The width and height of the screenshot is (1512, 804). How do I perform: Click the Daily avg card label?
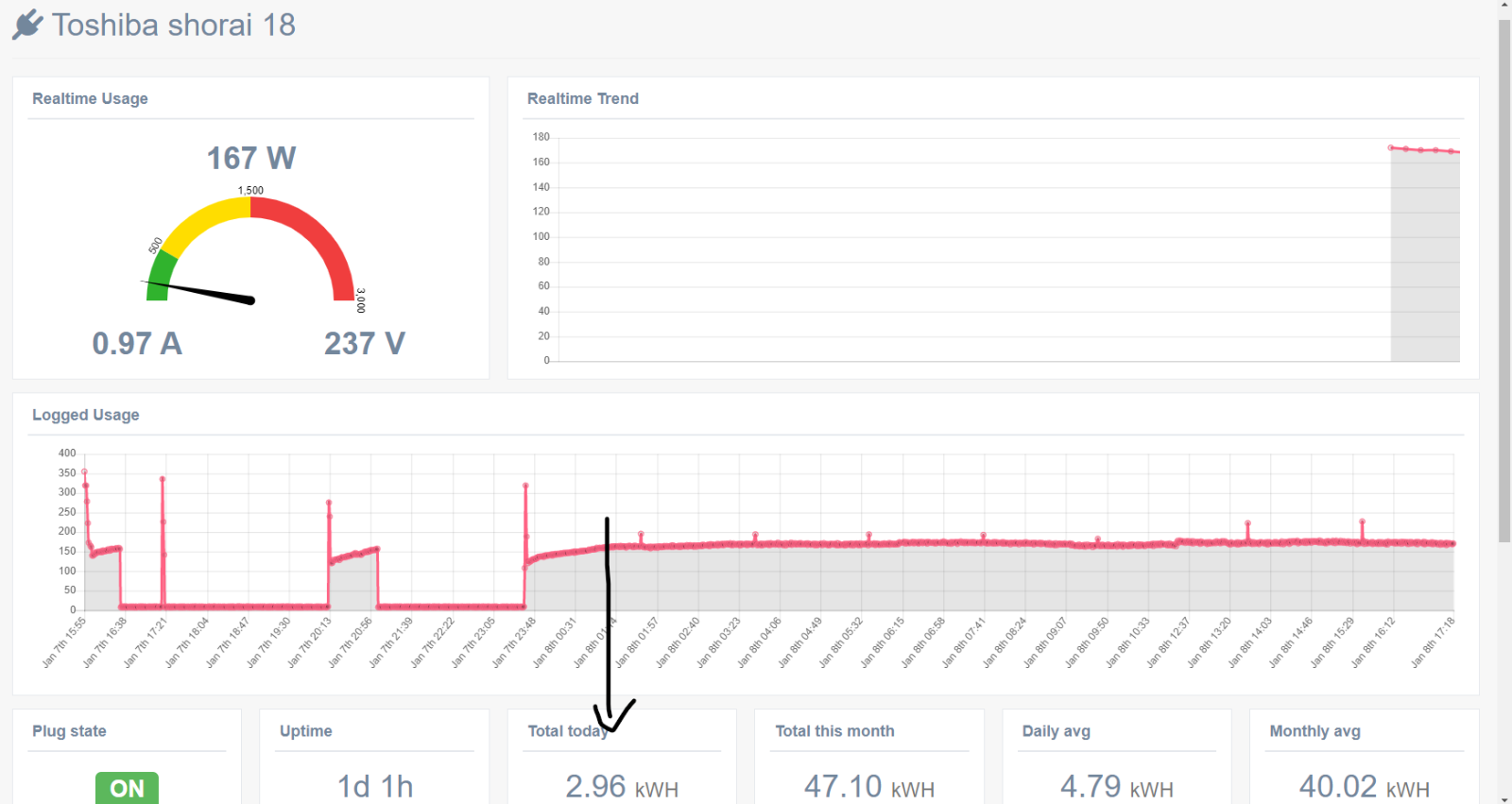coord(1057,731)
